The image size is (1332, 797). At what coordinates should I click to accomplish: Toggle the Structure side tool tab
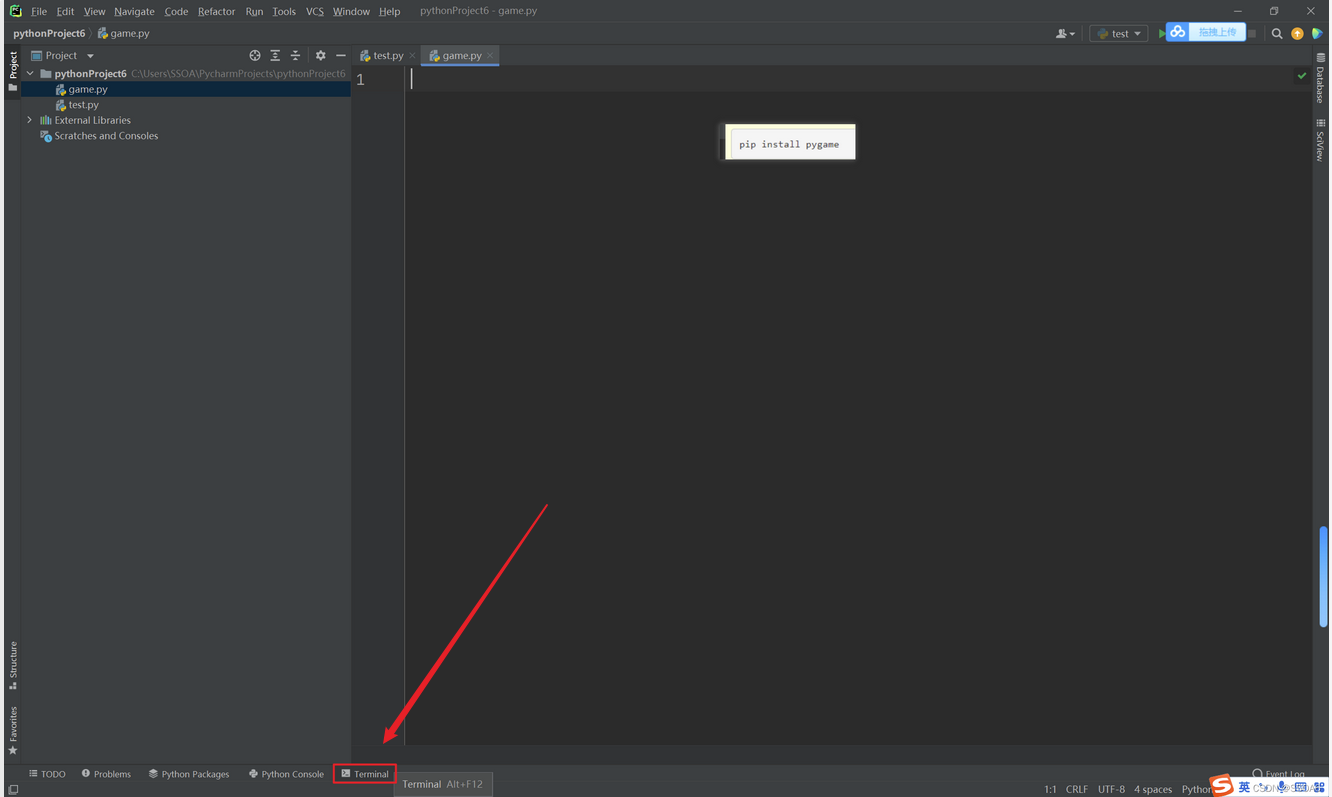click(13, 666)
